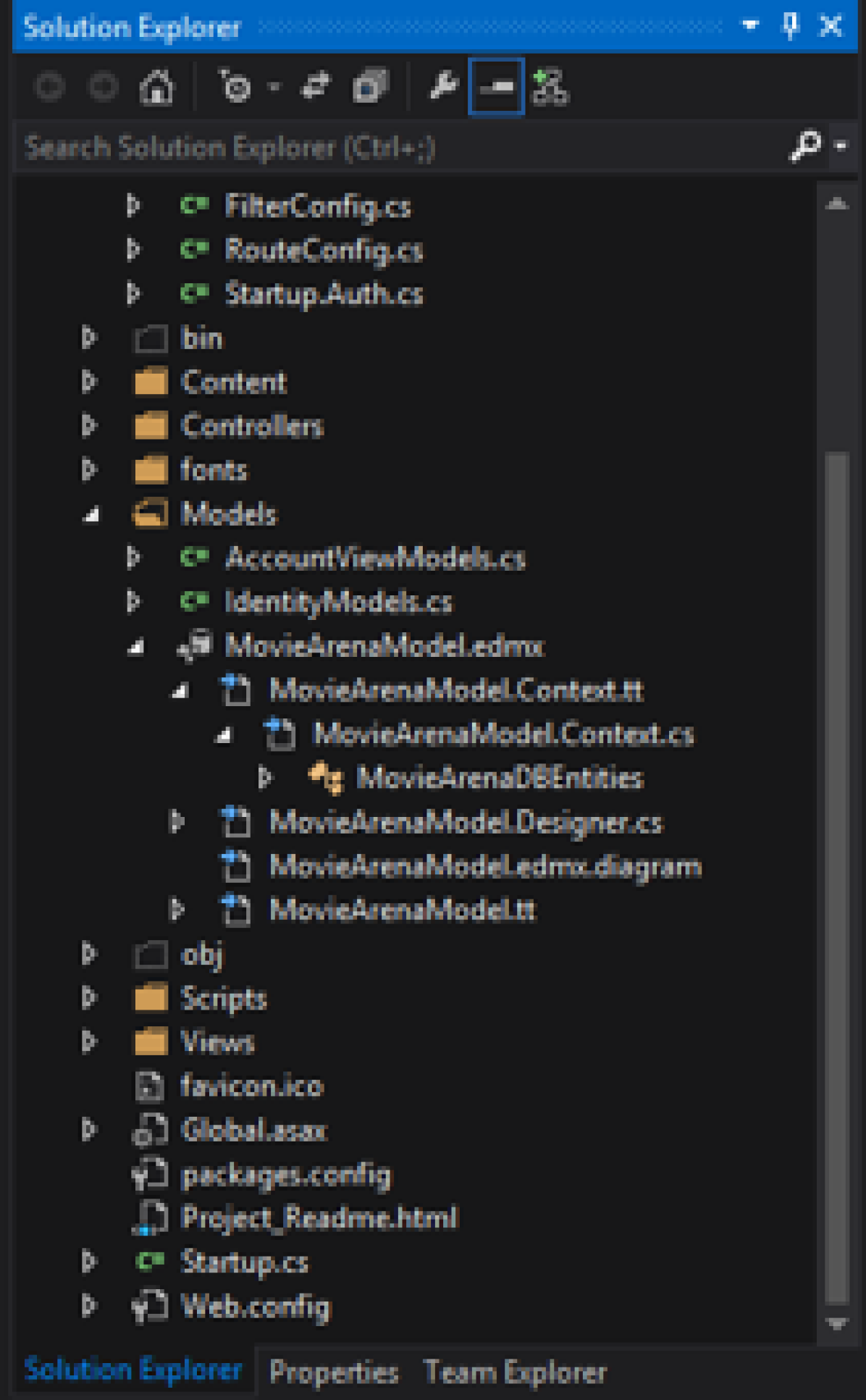Click the scrollbar down arrow
Image resolution: width=866 pixels, height=1400 pixels.
pos(837,1324)
